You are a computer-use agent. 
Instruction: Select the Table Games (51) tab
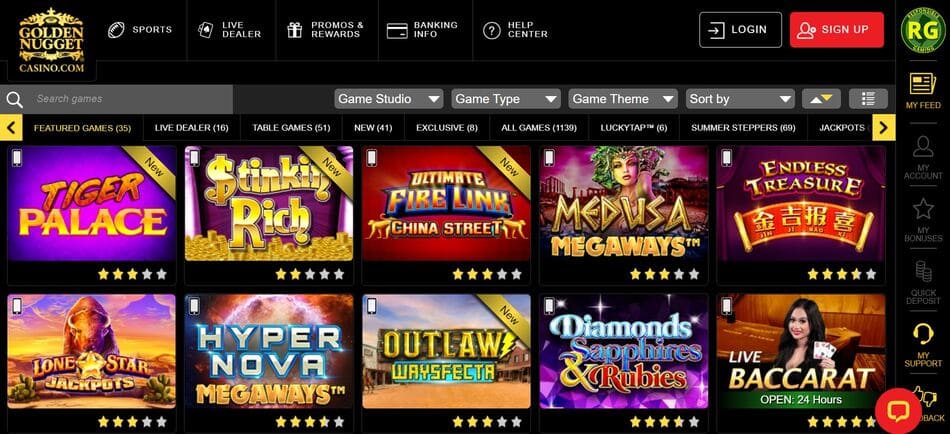tap(291, 128)
